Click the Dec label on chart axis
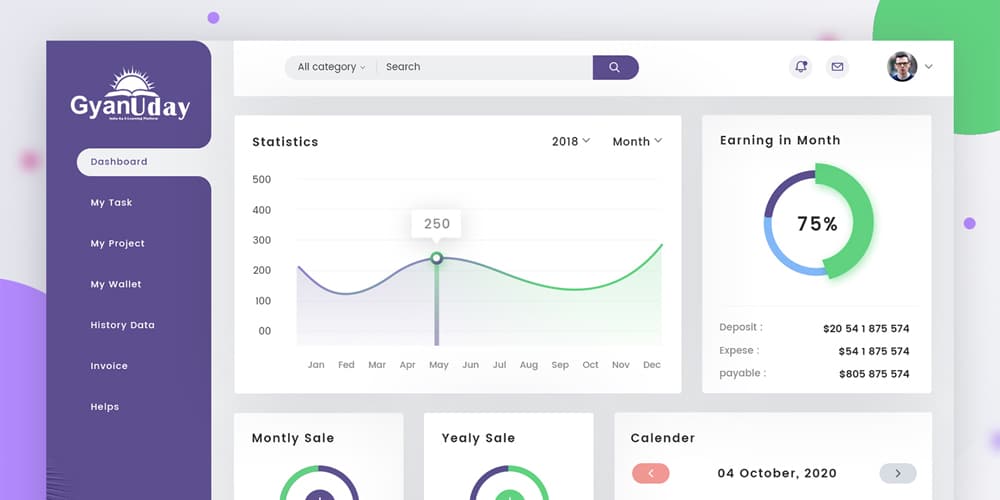Viewport: 1000px width, 500px height. tap(652, 365)
